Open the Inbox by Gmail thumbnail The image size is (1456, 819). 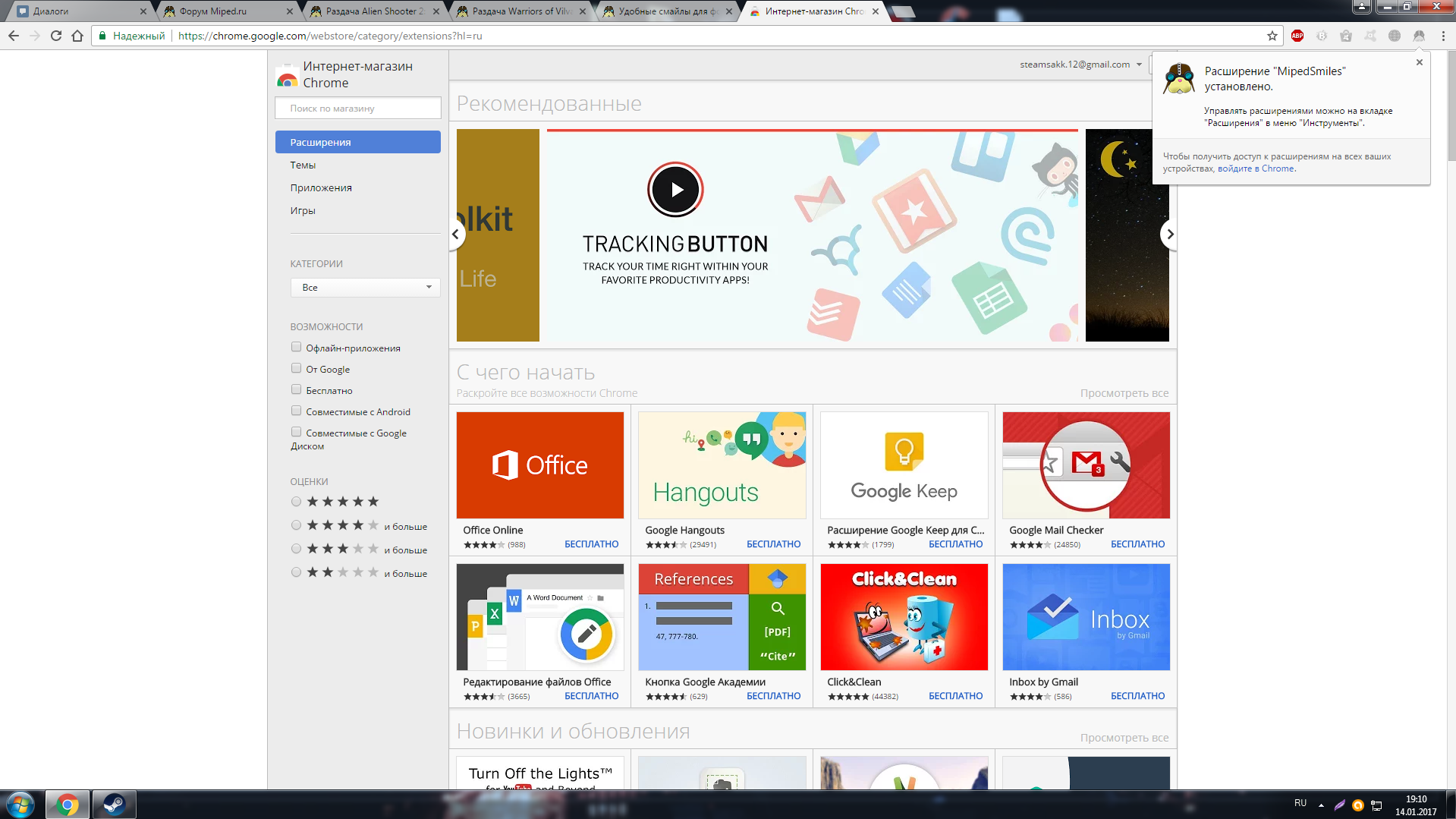click(x=1086, y=617)
